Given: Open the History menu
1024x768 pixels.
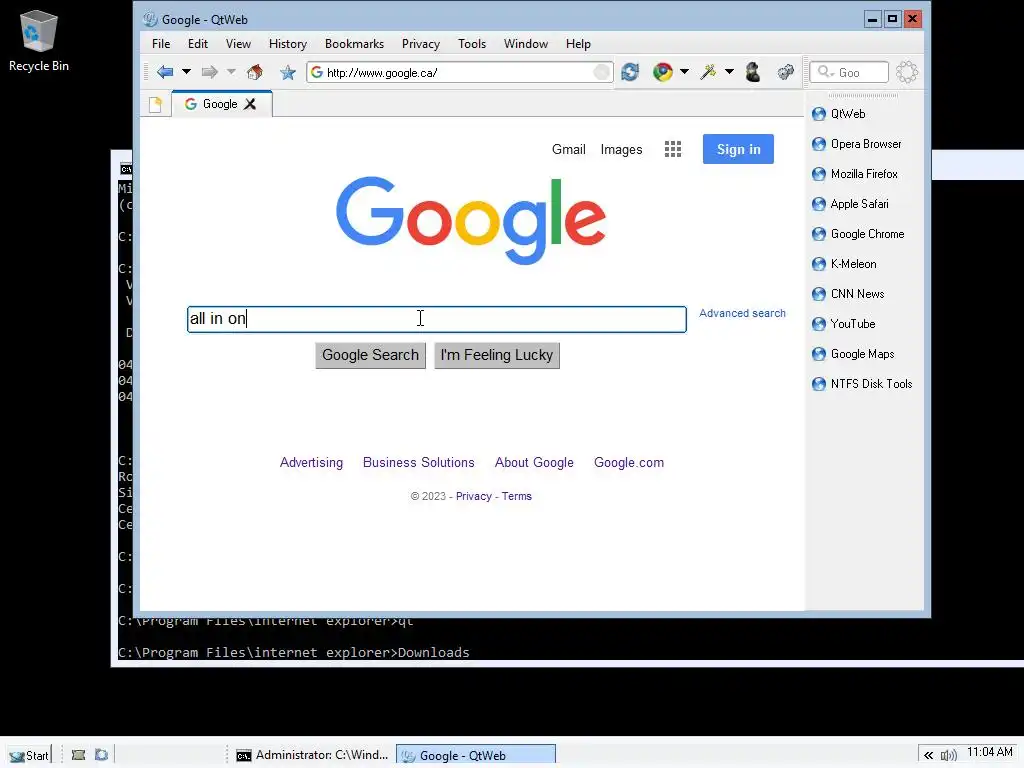Looking at the screenshot, I should [287, 44].
